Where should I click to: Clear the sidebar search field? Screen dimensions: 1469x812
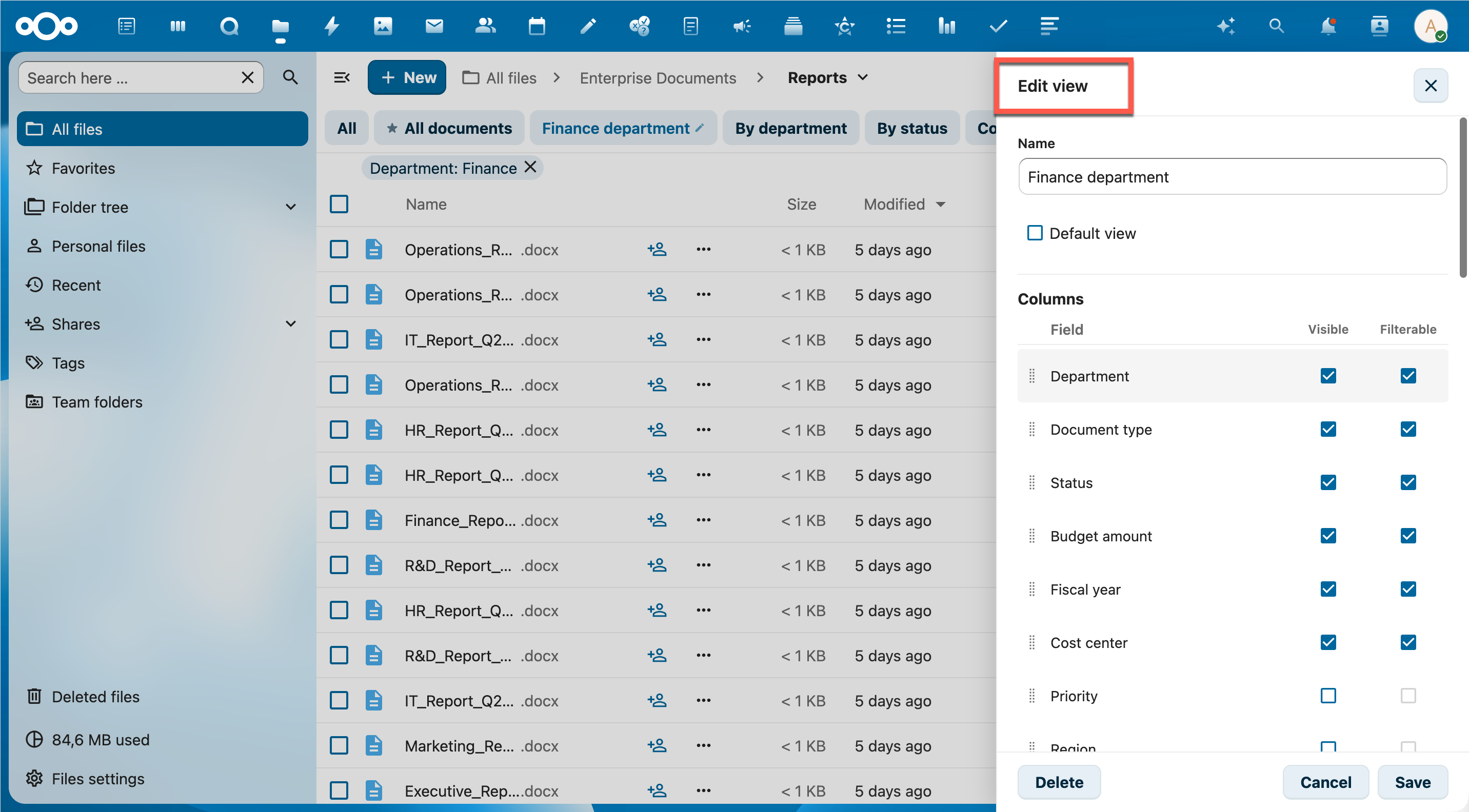coord(248,77)
